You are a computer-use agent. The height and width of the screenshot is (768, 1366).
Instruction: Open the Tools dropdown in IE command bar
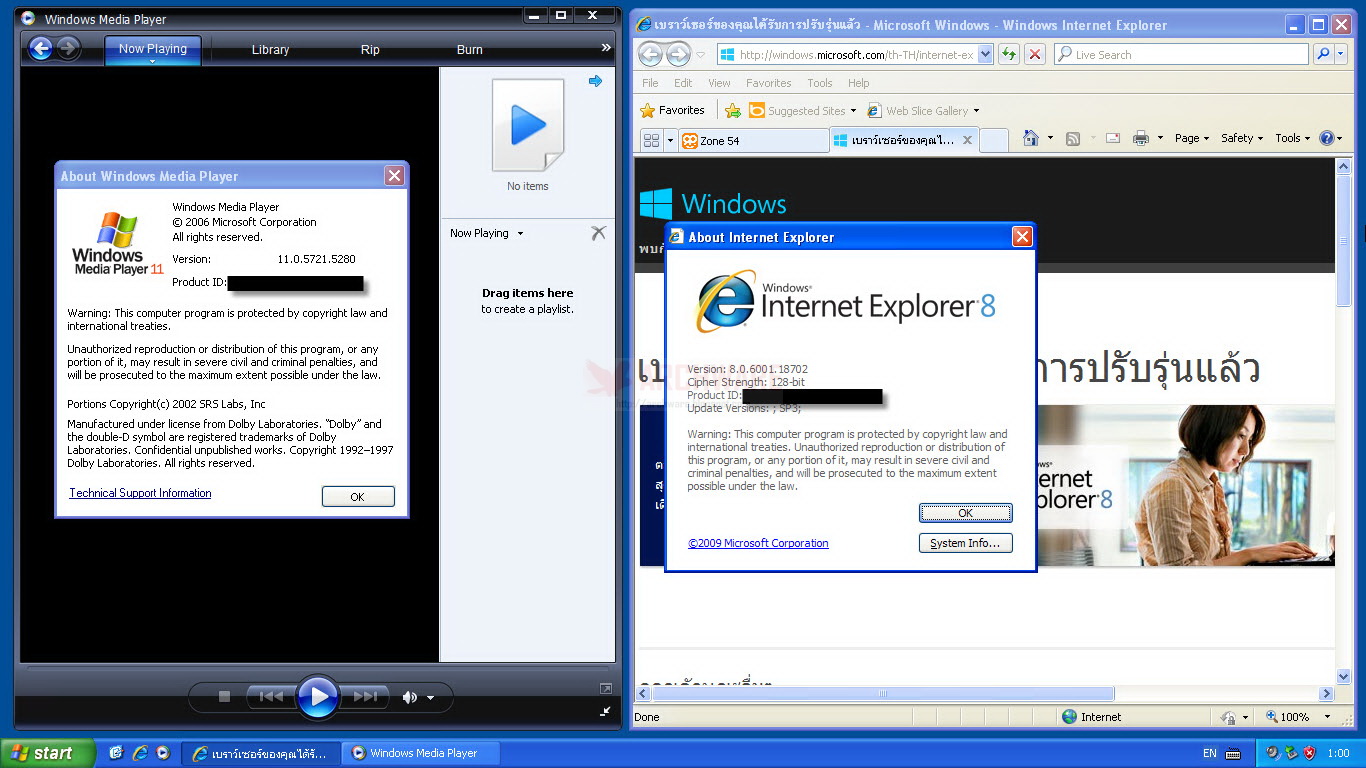1294,139
